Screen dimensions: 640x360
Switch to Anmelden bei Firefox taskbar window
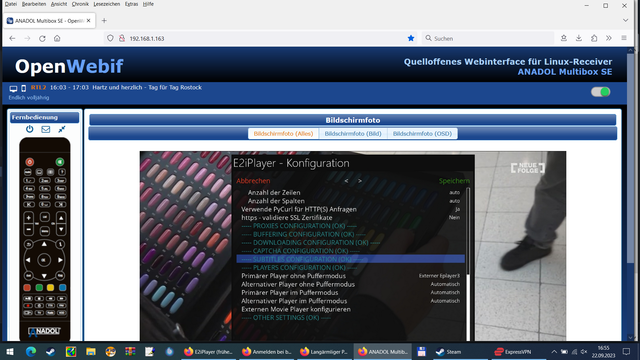(x=267, y=351)
